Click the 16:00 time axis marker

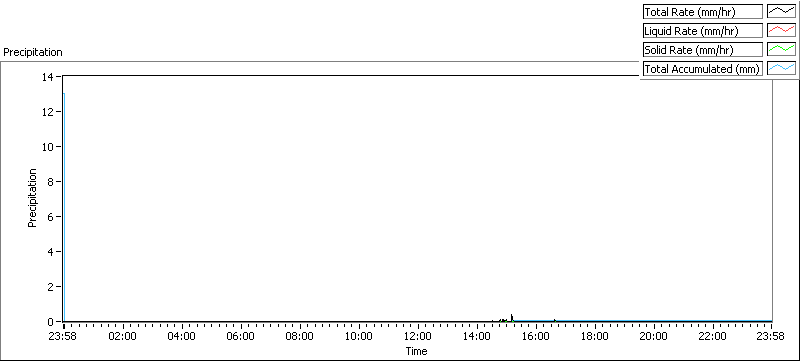pyautogui.click(x=536, y=336)
